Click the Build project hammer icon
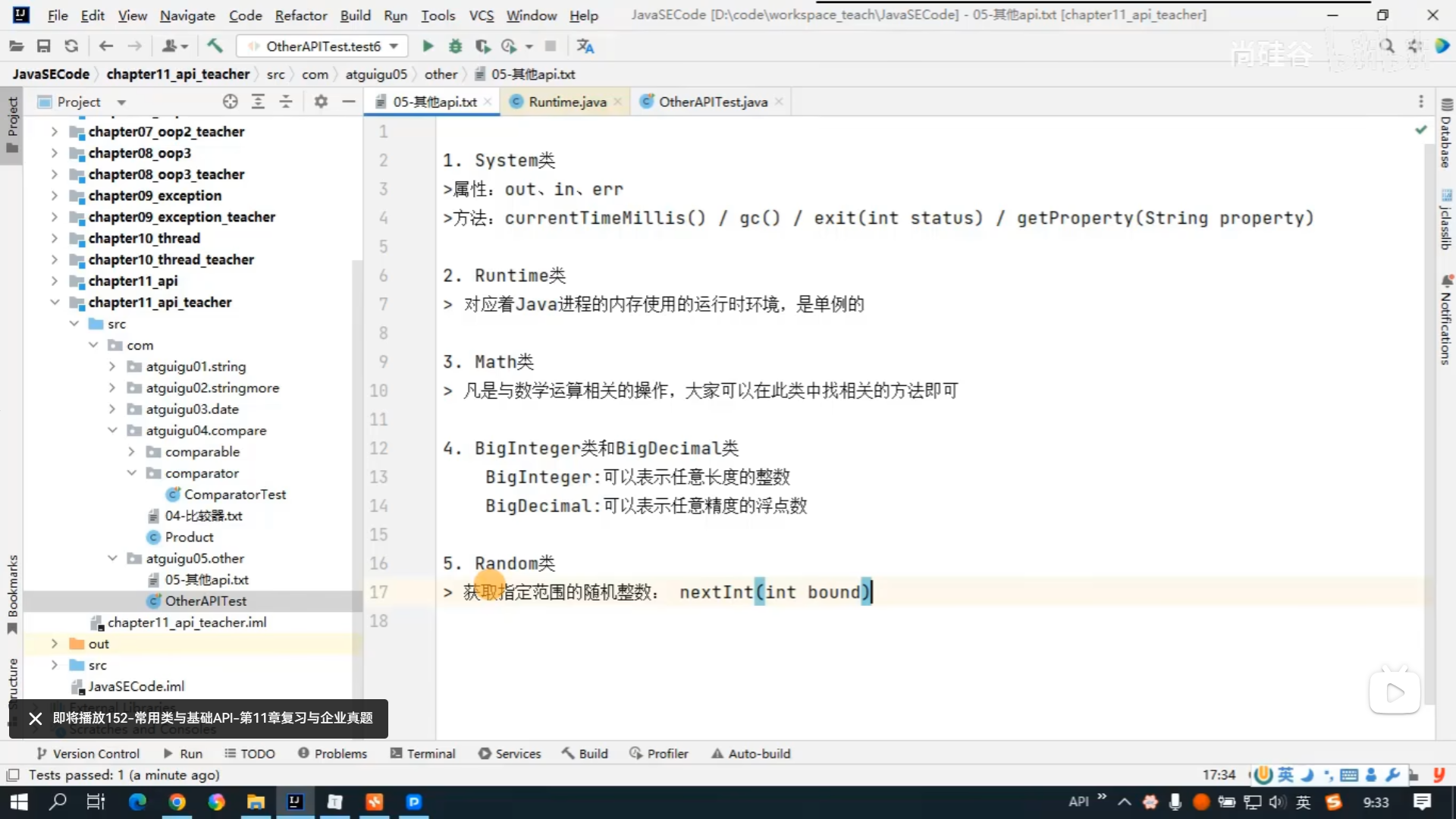Screen dimensions: 1456x819 click(215, 46)
